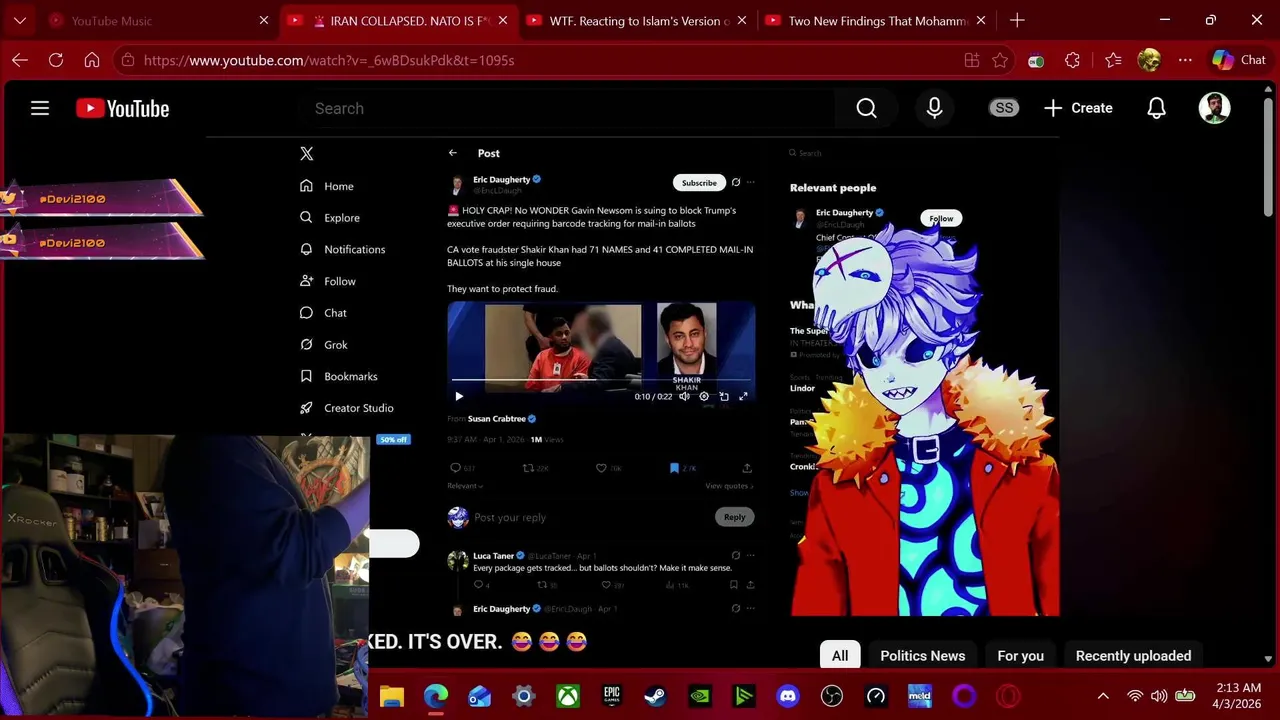This screenshot has height=720, width=1280.
Task: Open the YouTube account avatar menu
Action: [1214, 108]
